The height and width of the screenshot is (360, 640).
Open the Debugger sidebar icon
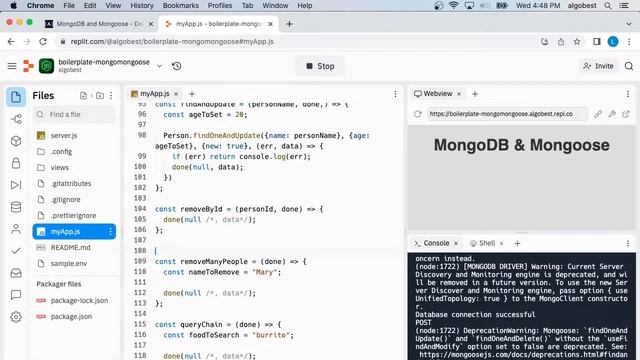point(16,185)
